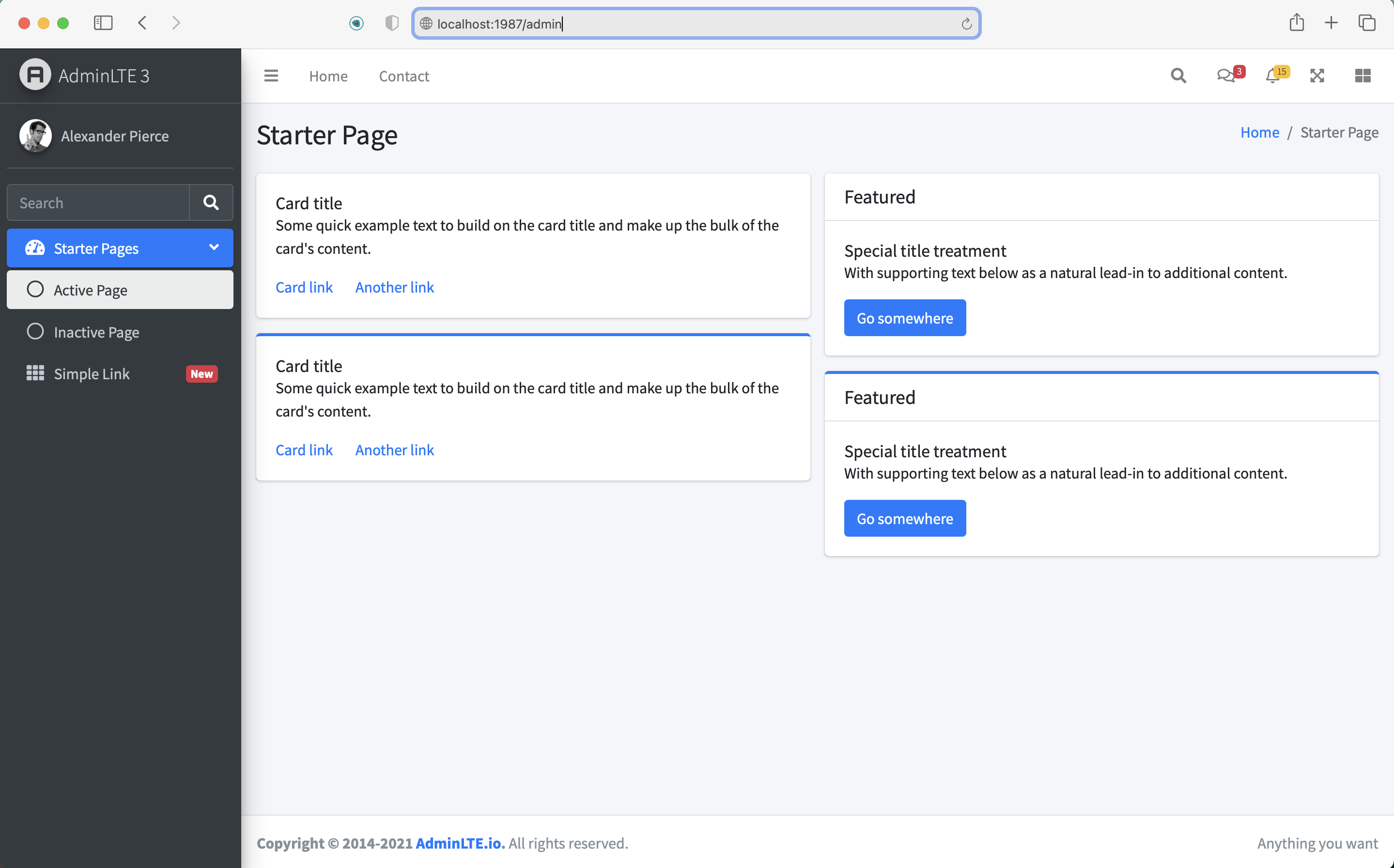Click the sidebar search magnifier button
The image size is (1394, 868).
(x=211, y=202)
